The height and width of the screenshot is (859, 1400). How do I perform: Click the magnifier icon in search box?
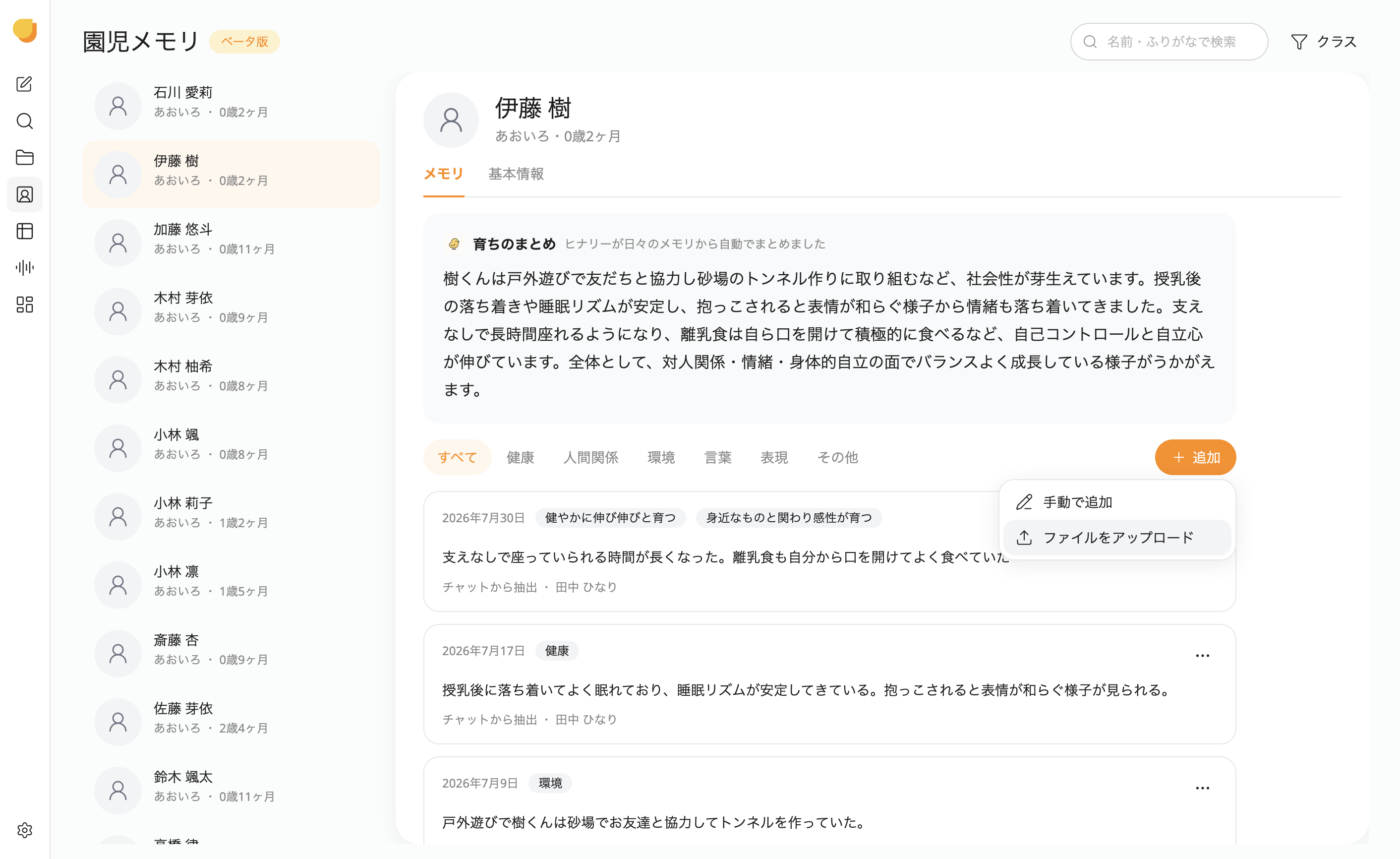1090,42
